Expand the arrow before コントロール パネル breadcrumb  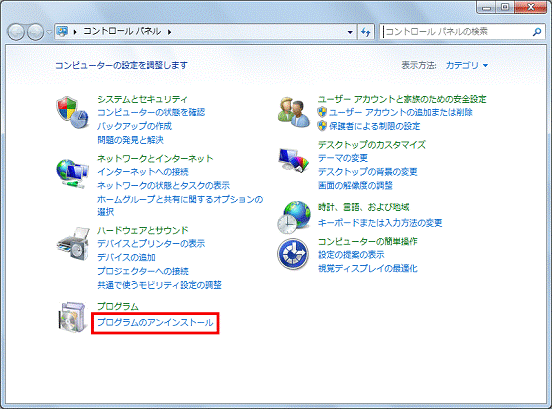75,32
